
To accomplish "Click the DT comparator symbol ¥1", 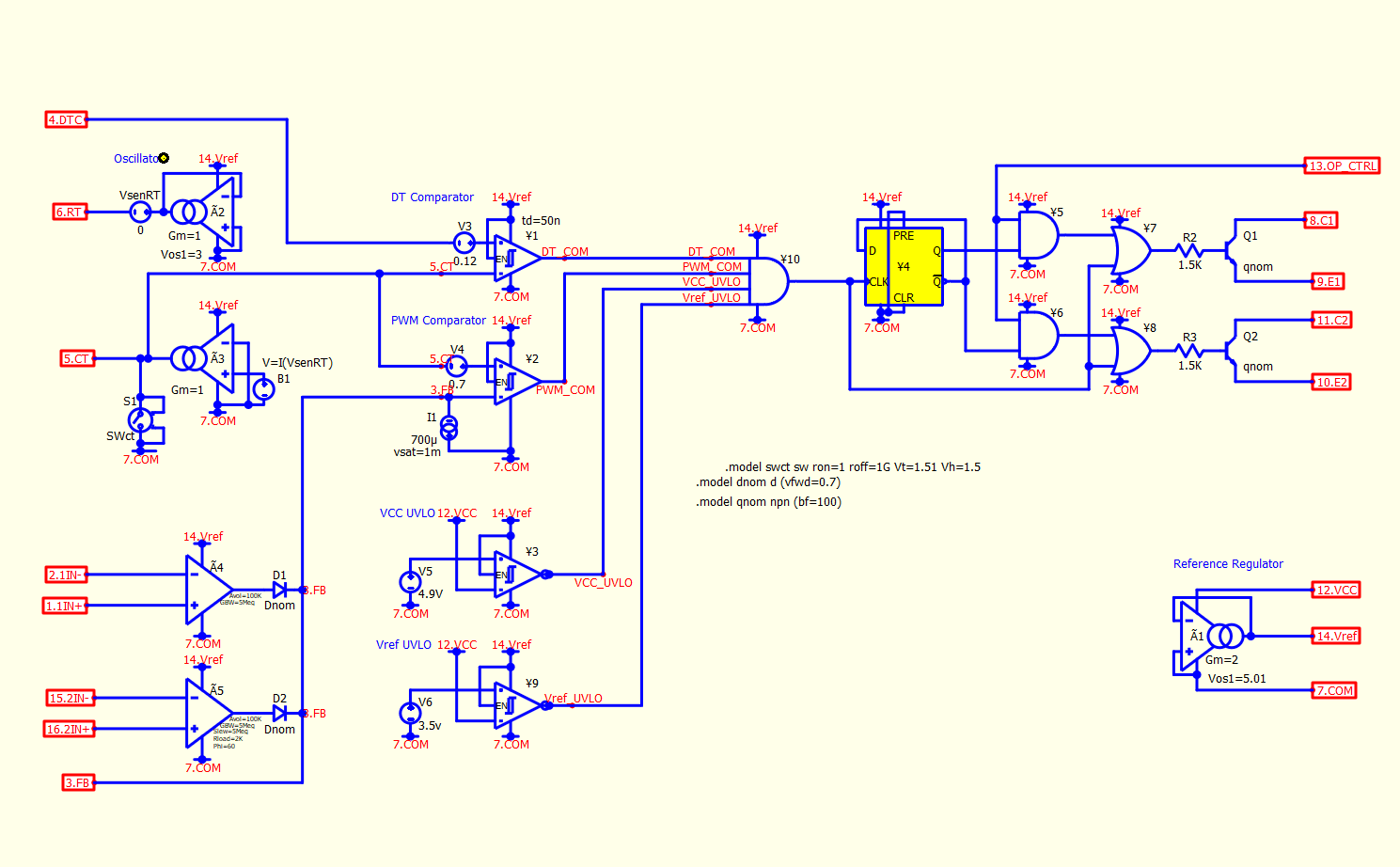I will 516,259.
